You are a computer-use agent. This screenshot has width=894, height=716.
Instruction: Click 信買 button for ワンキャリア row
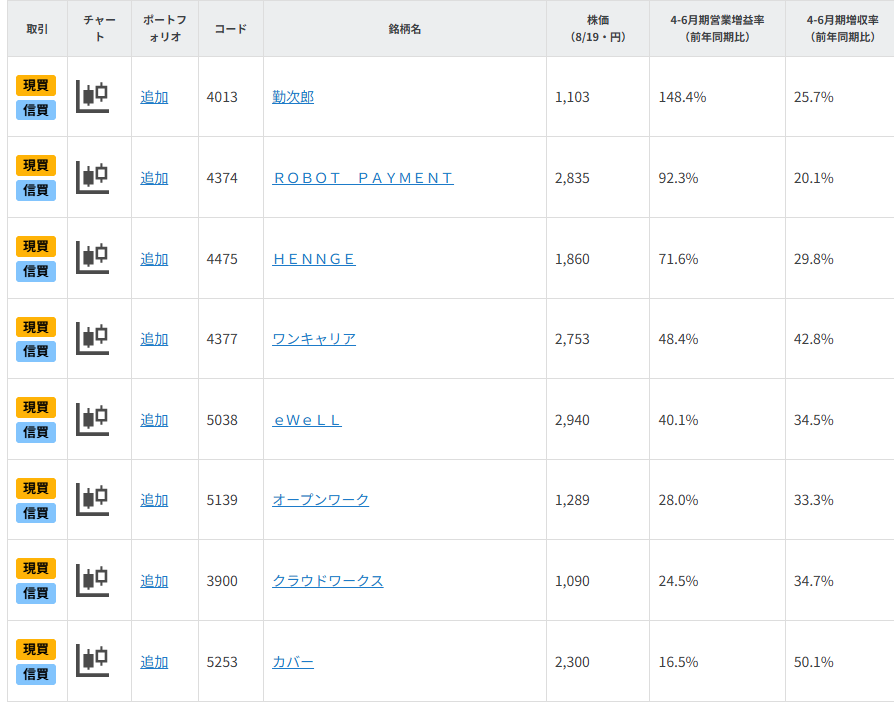click(x=36, y=352)
